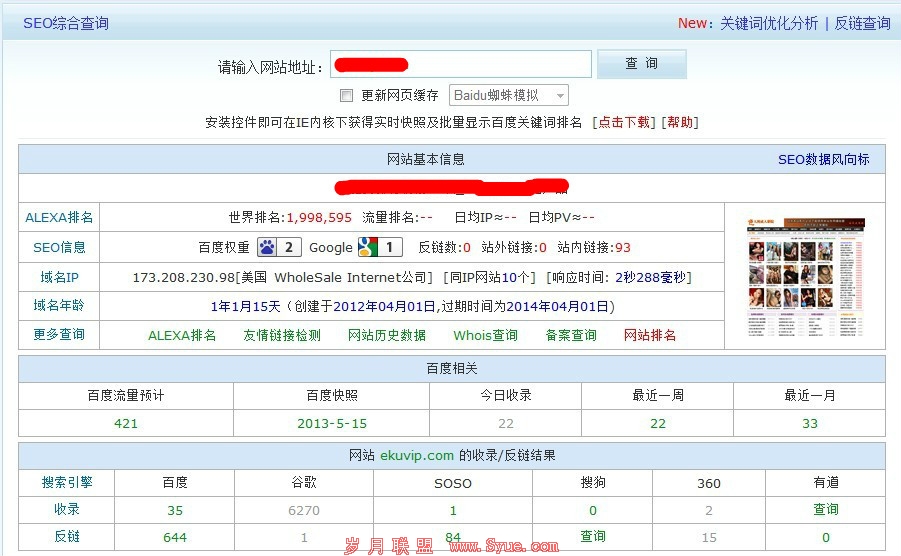Image resolution: width=901 pixels, height=556 pixels.
Task: Click the 有道 收录 查询 link
Action: tap(826, 509)
